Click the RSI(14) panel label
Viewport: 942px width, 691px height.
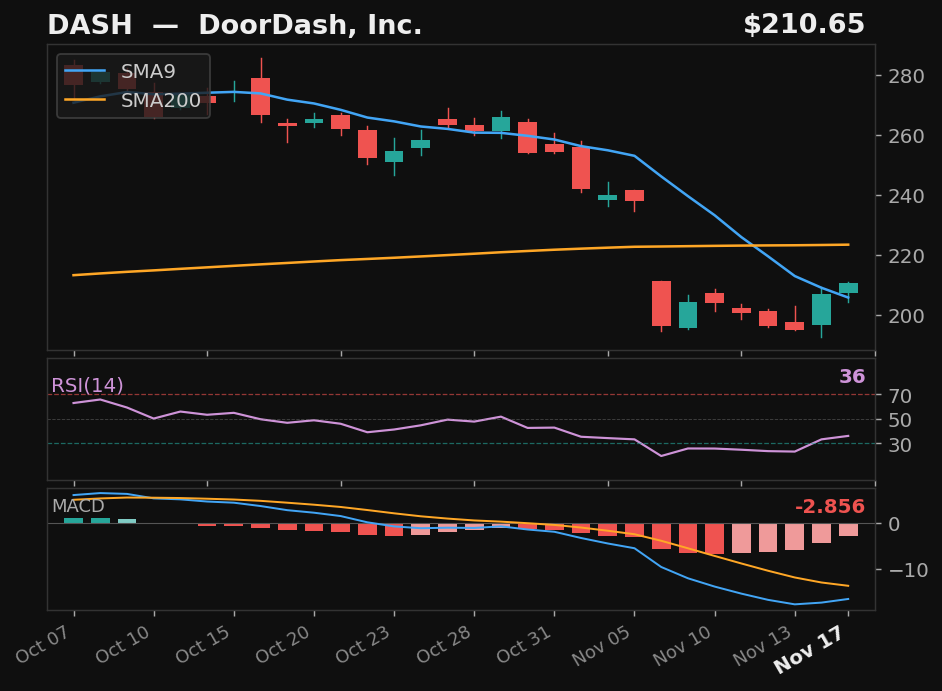click(x=87, y=385)
